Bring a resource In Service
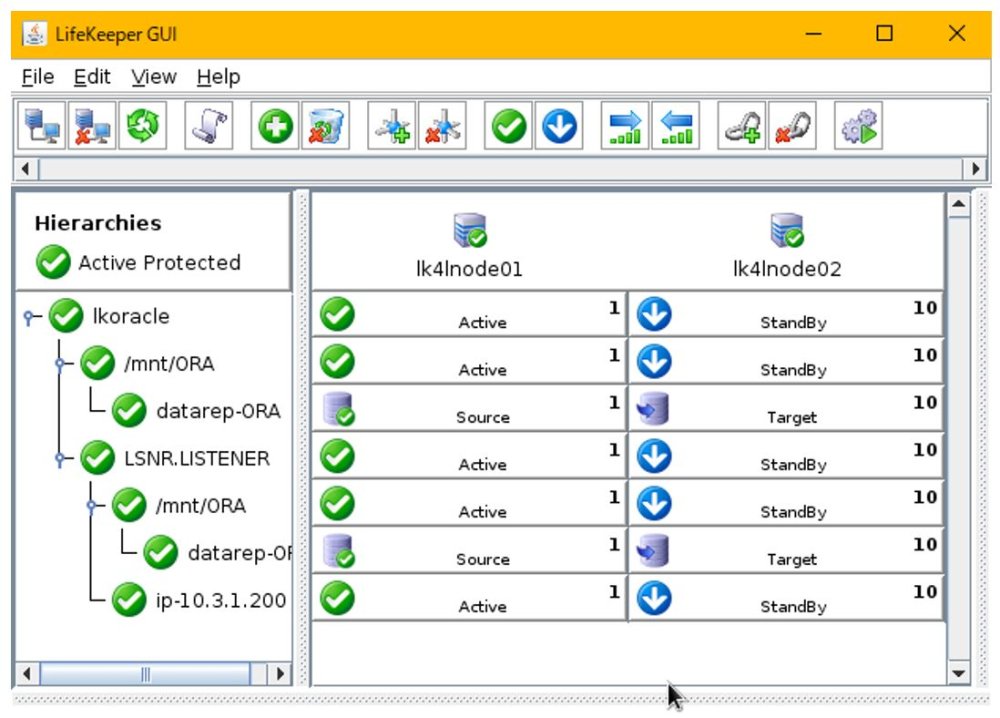This screenshot has width=1000, height=718. (510, 125)
